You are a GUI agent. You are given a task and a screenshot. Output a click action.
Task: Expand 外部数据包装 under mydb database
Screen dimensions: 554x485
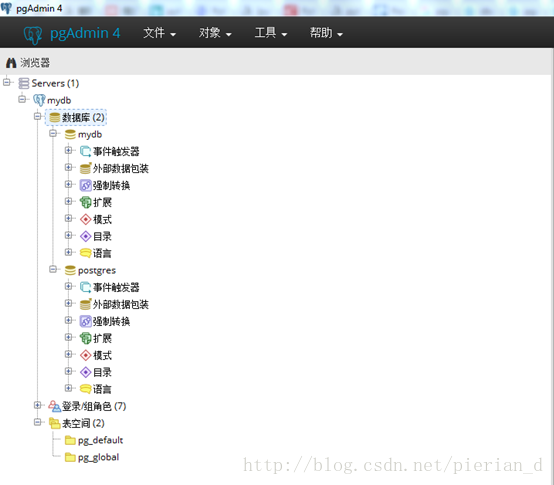pyautogui.click(x=69, y=167)
